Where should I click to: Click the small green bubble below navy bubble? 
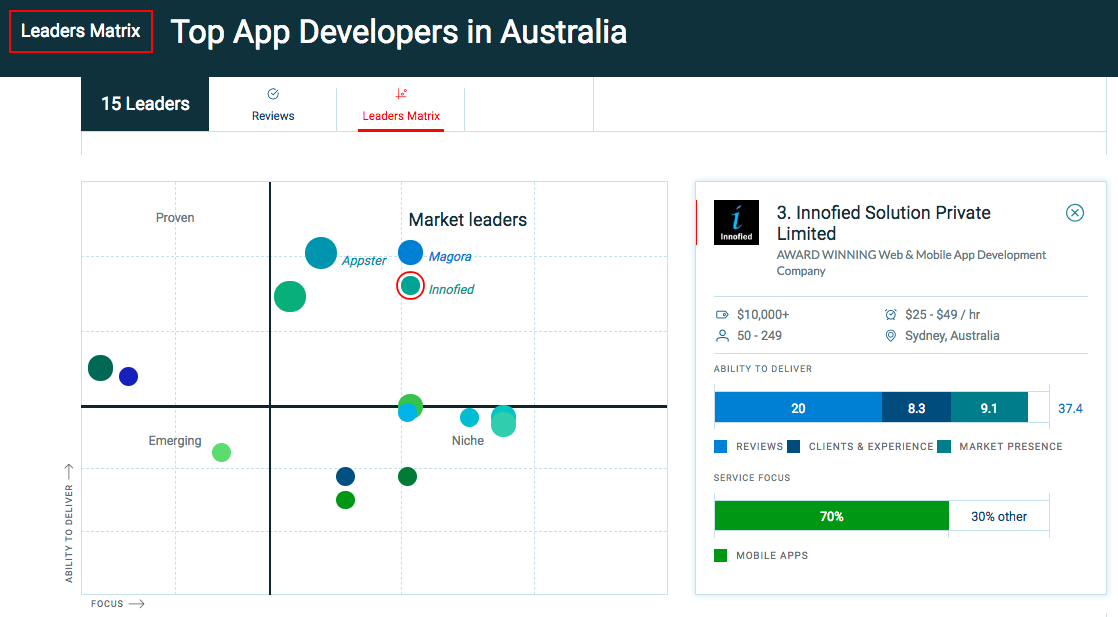coord(345,500)
